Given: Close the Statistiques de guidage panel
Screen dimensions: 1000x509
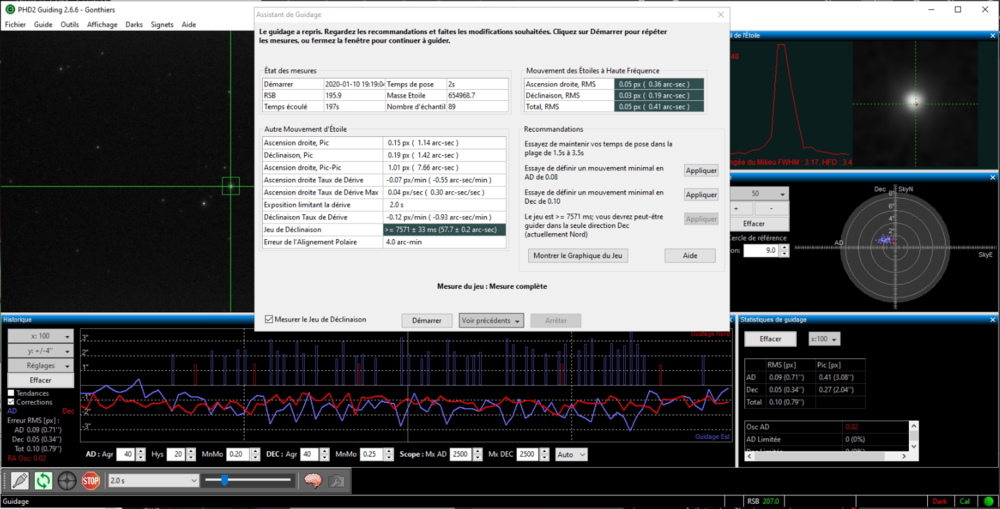Looking at the screenshot, I should point(993,320).
